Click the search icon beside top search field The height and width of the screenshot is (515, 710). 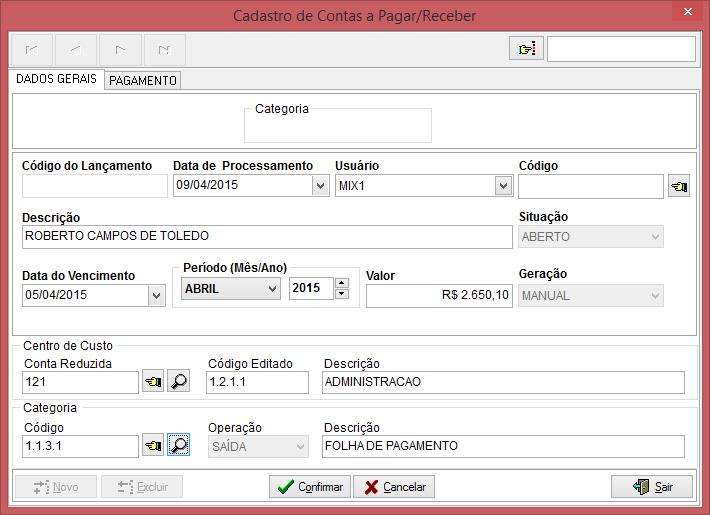526,49
